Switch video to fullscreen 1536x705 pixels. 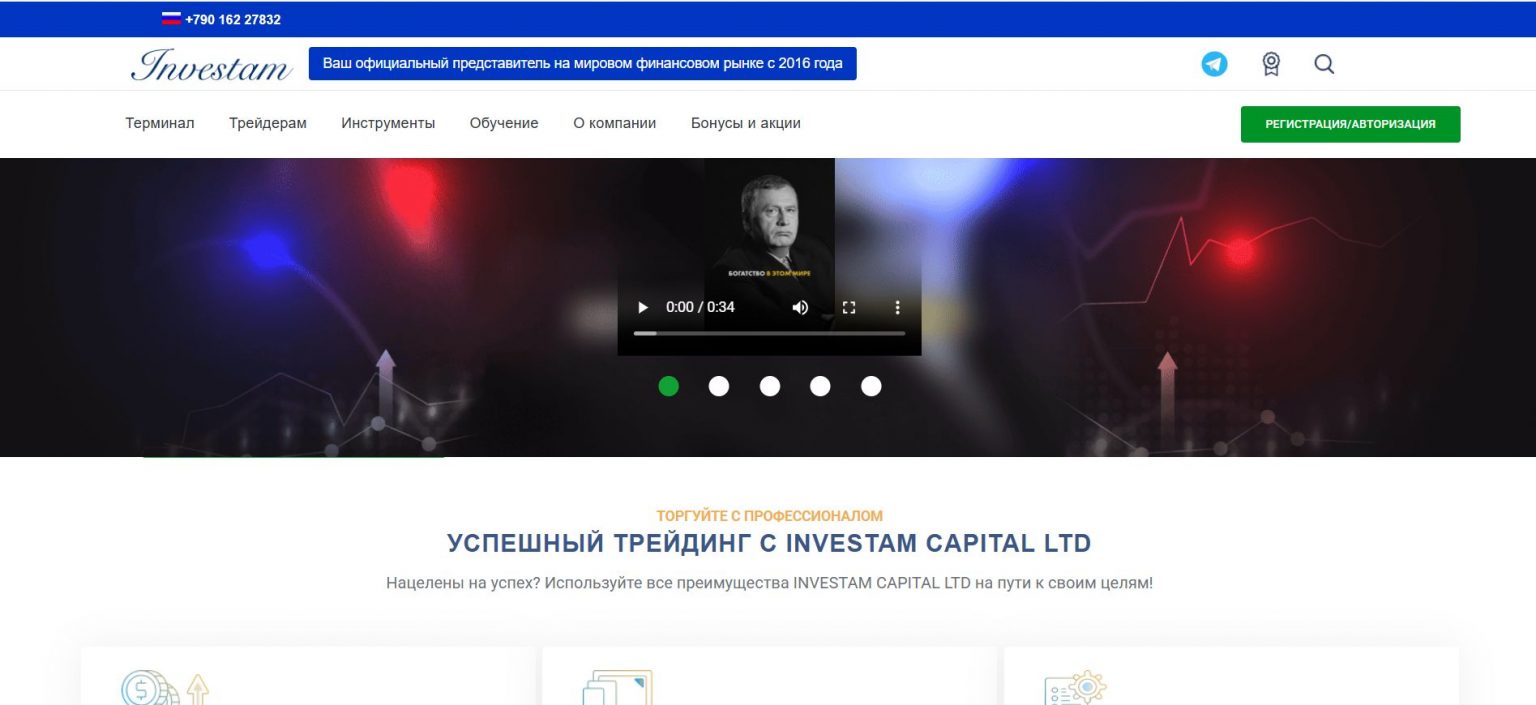point(849,307)
